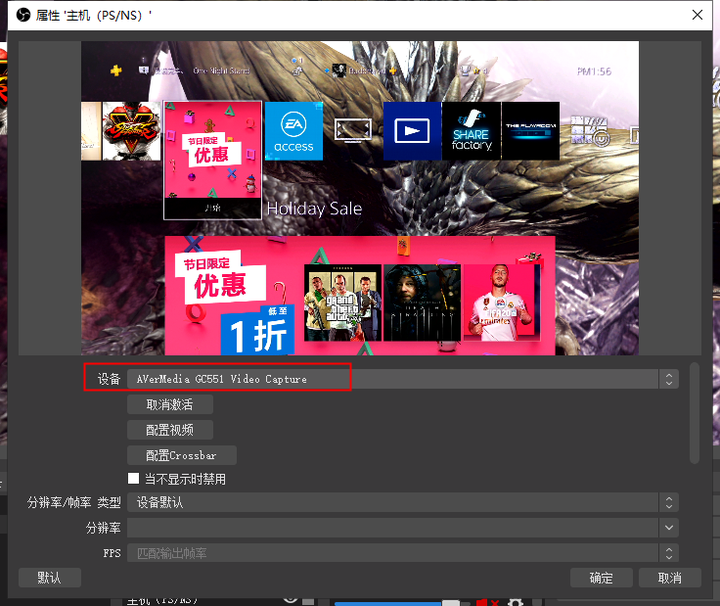
Task: Click the red muted speaker icon in OBS main window
Action: [487, 602]
